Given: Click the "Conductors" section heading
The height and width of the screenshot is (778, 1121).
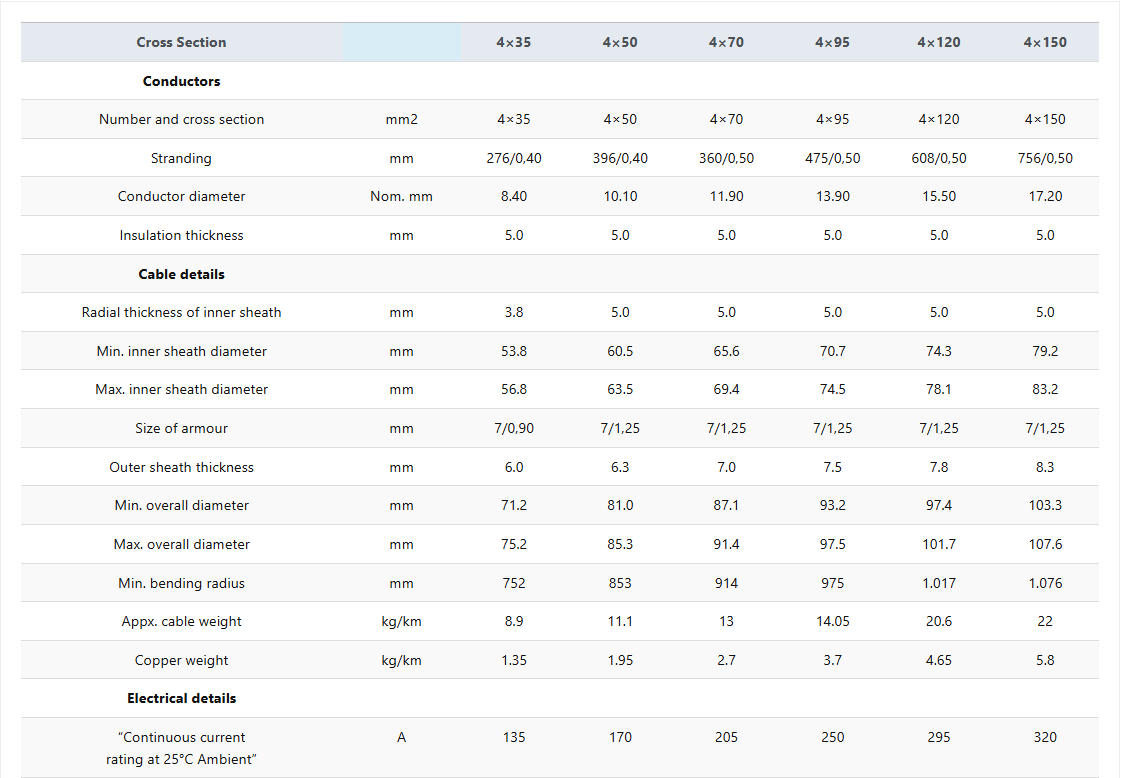Looking at the screenshot, I should pos(181,81).
